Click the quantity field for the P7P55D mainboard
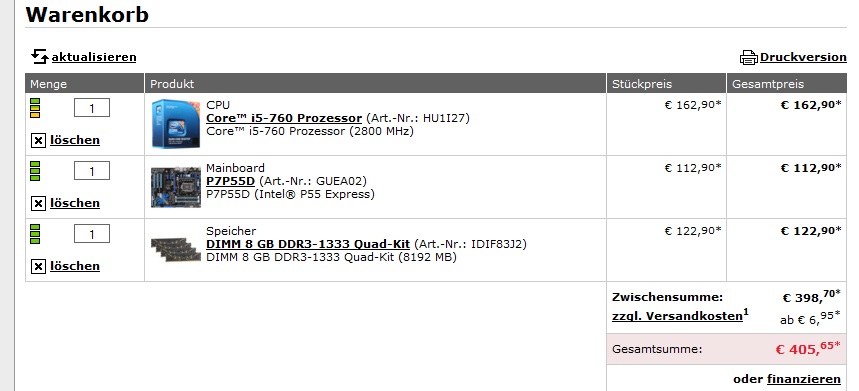This screenshot has width=859, height=391. [92, 171]
